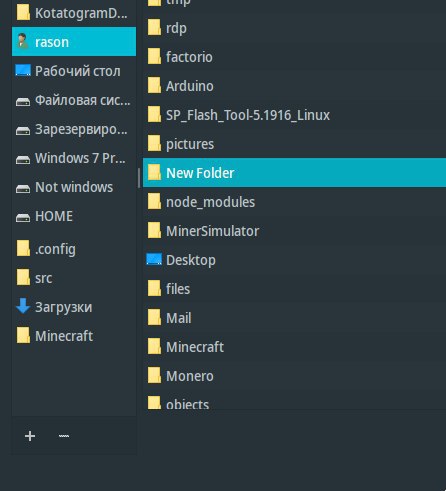This screenshot has width=446, height=491.
Task: Open the Загрузки bookmark label
Action: tap(64, 307)
